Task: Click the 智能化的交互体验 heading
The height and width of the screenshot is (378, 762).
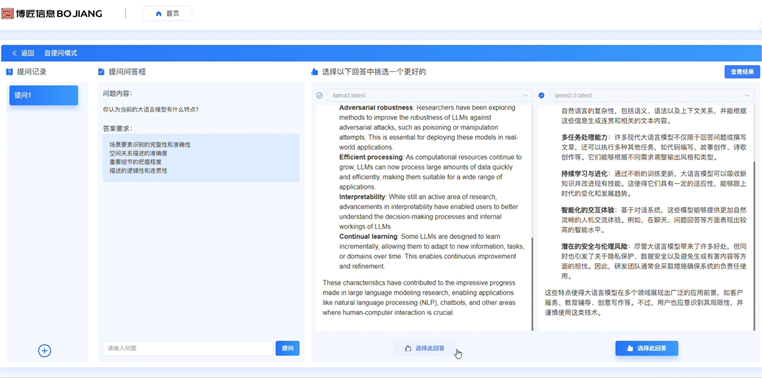Action: 589,209
